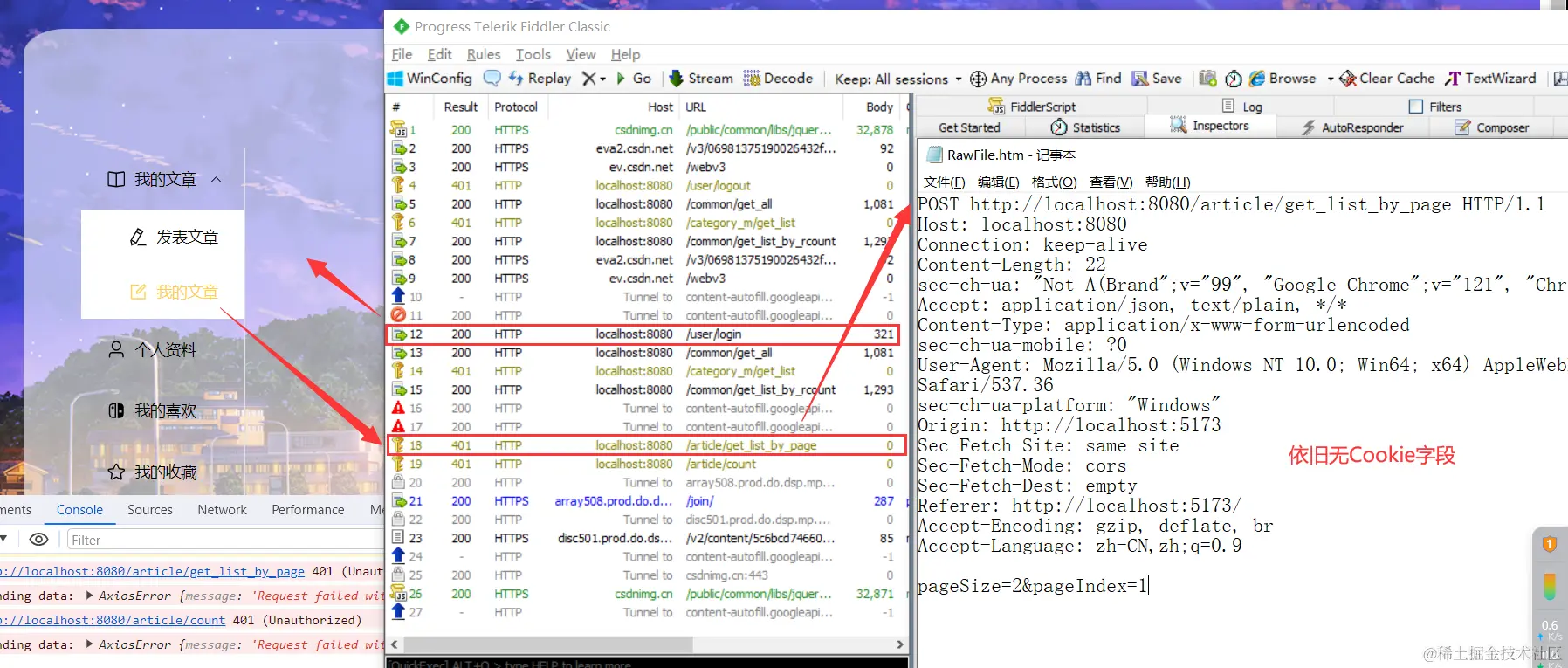The width and height of the screenshot is (1568, 668).
Task: Switch to DevTools Sources tab
Action: [150, 510]
